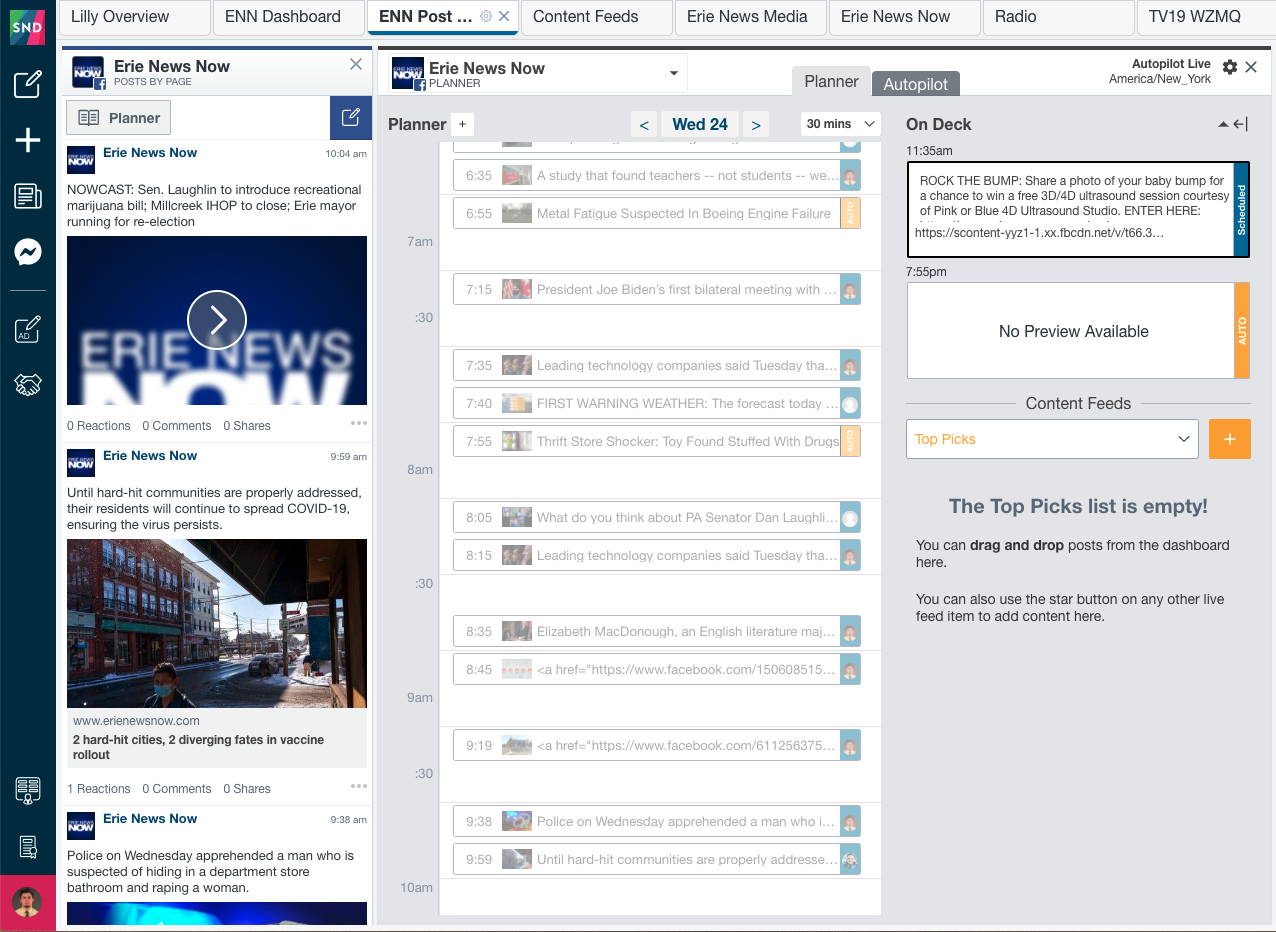Close the Erie News Now posts panel

tap(356, 64)
